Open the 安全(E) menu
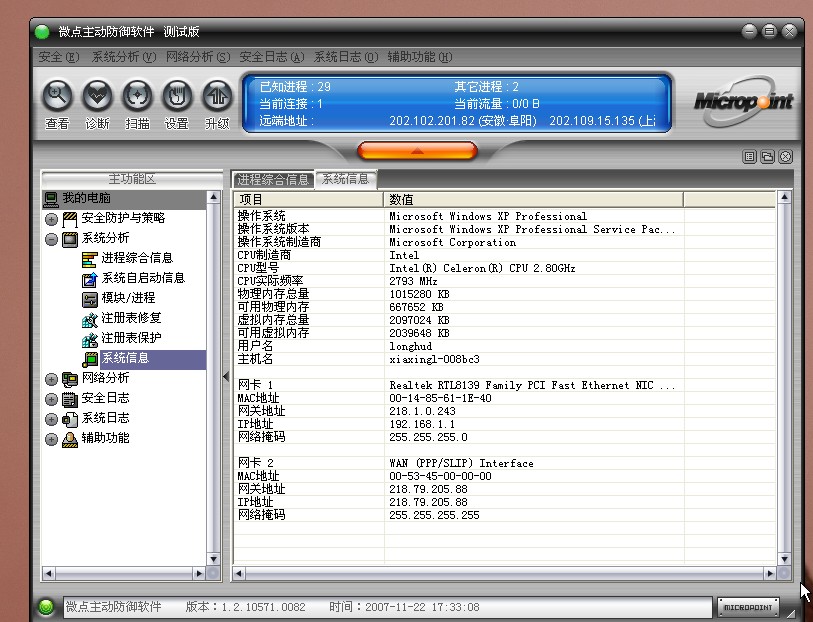 pos(59,57)
